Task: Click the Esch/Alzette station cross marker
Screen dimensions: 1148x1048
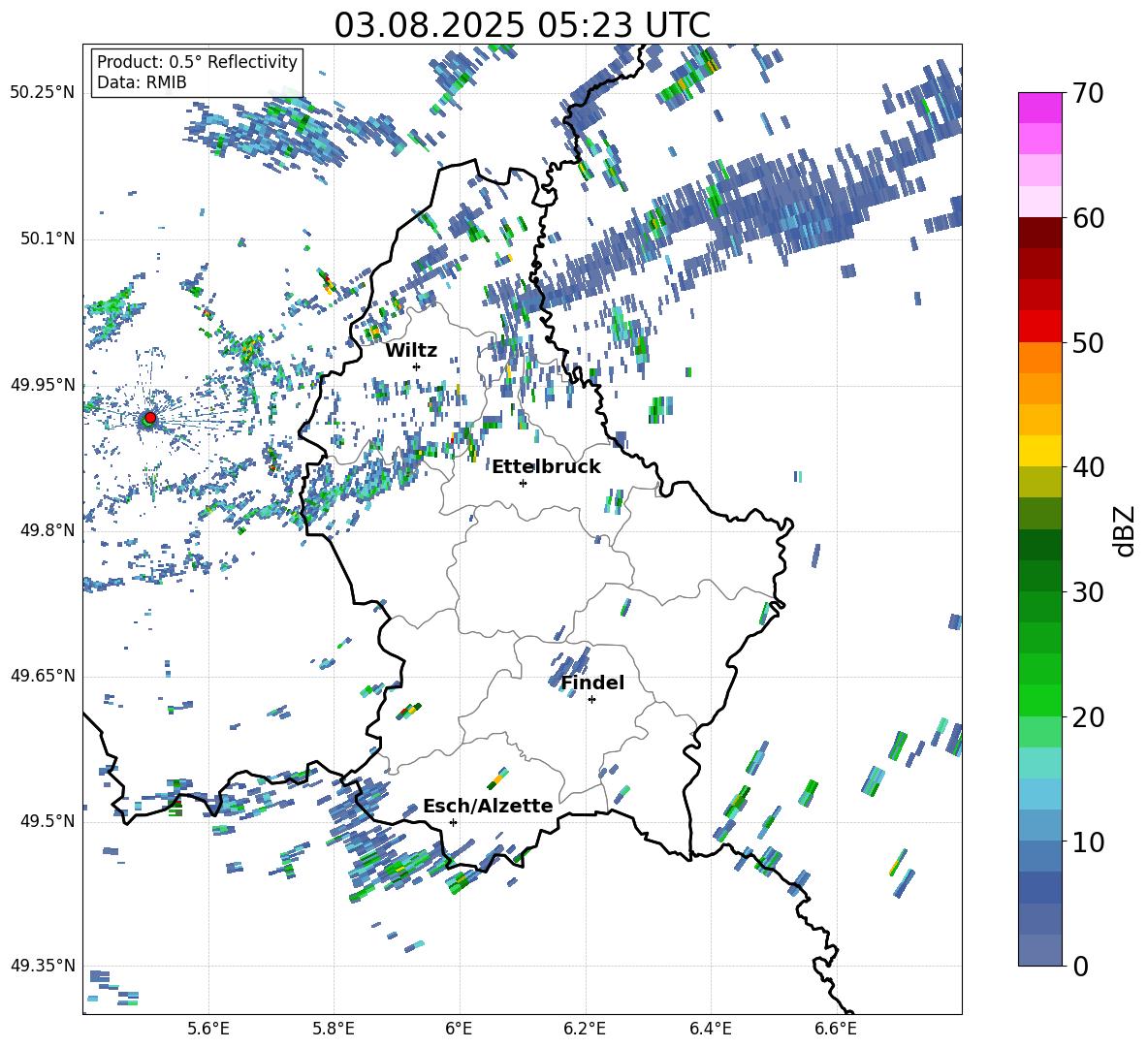Action: 453,822
